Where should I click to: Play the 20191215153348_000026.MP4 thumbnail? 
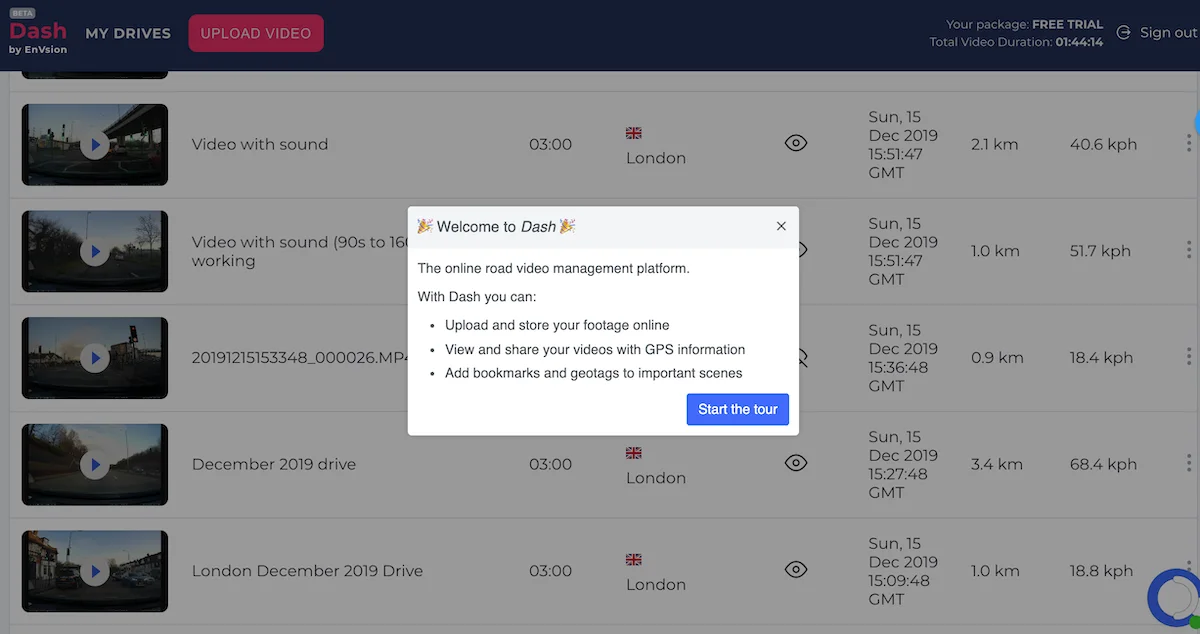95,358
